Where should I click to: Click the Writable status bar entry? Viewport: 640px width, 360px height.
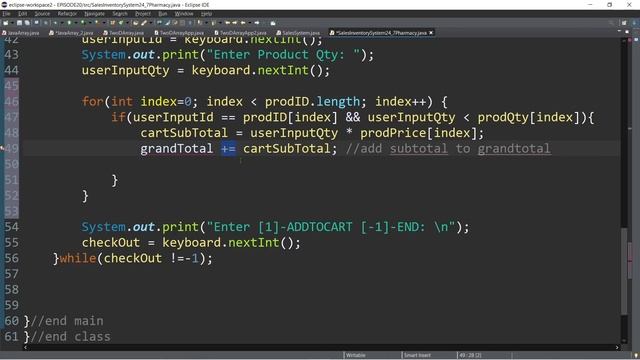click(356, 356)
